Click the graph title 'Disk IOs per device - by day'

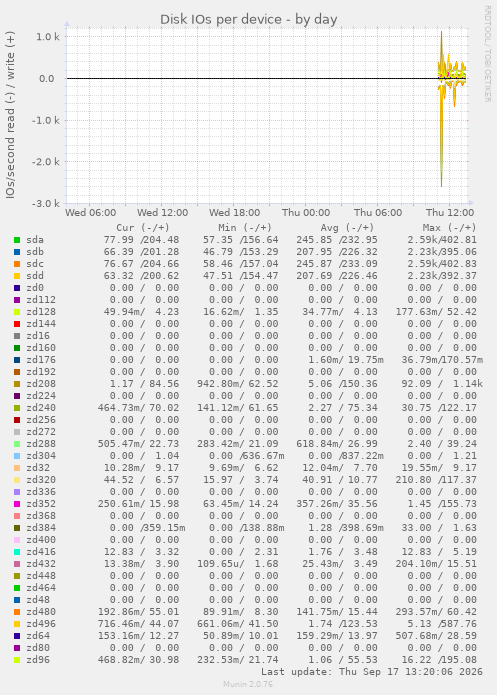248,20
